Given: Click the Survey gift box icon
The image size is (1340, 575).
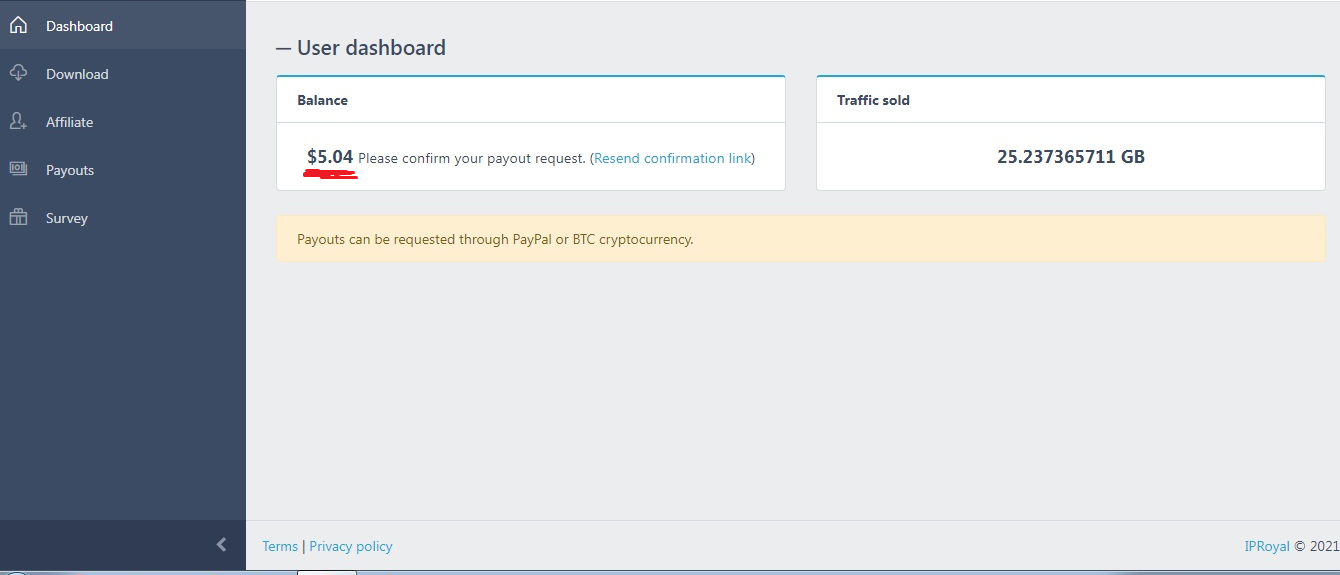Looking at the screenshot, I should click(x=18, y=217).
